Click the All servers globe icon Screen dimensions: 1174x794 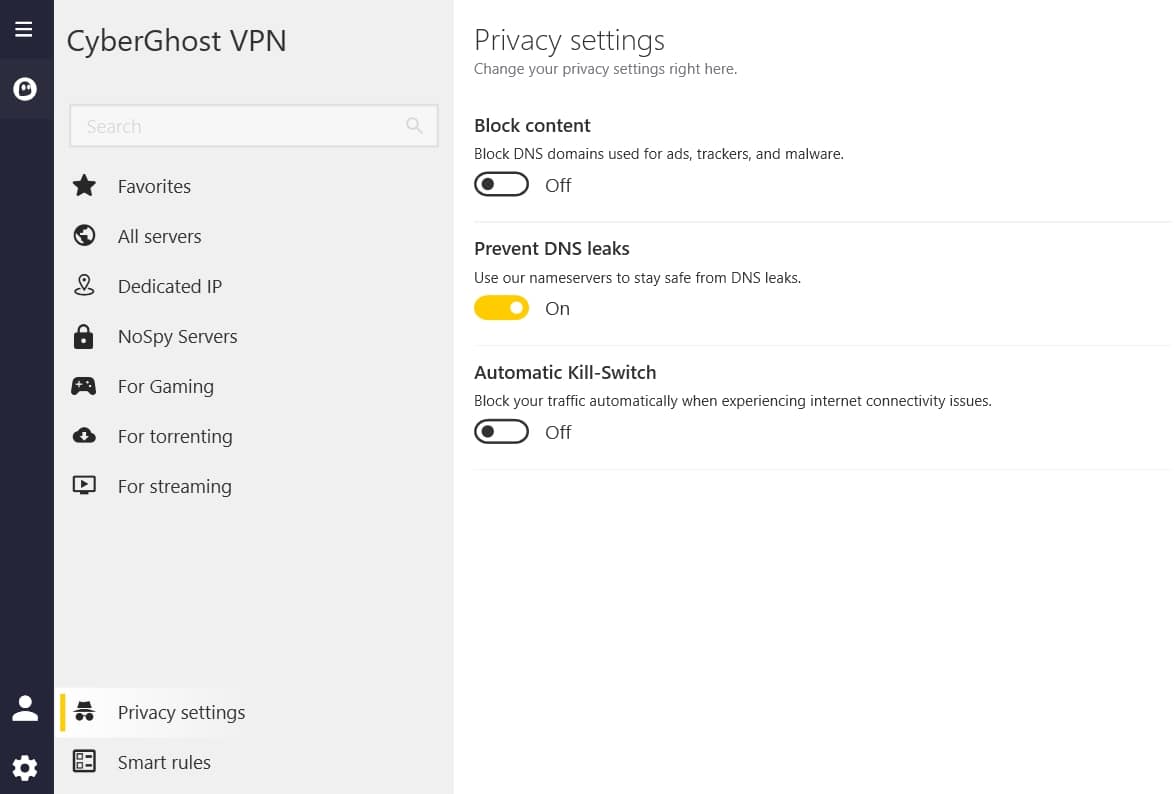85,235
